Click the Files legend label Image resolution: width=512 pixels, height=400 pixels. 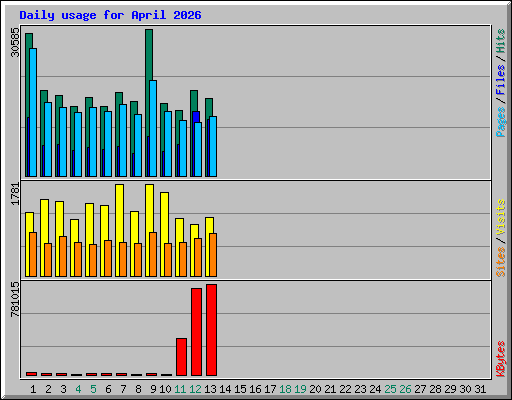(x=501, y=80)
